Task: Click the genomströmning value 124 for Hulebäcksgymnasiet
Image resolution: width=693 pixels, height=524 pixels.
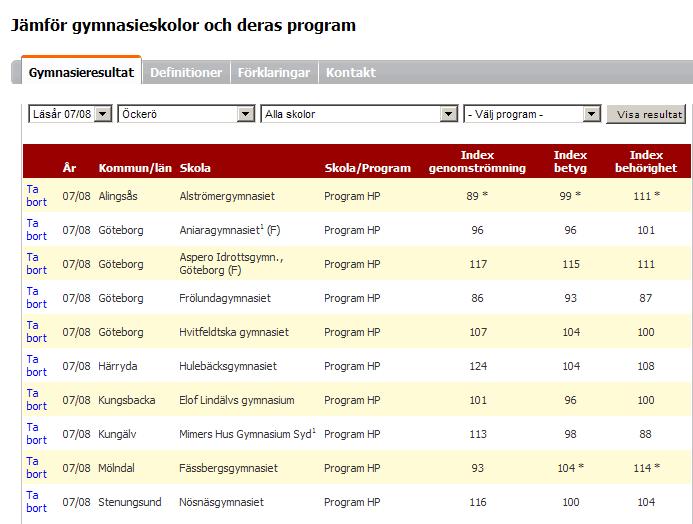Action: point(478,366)
